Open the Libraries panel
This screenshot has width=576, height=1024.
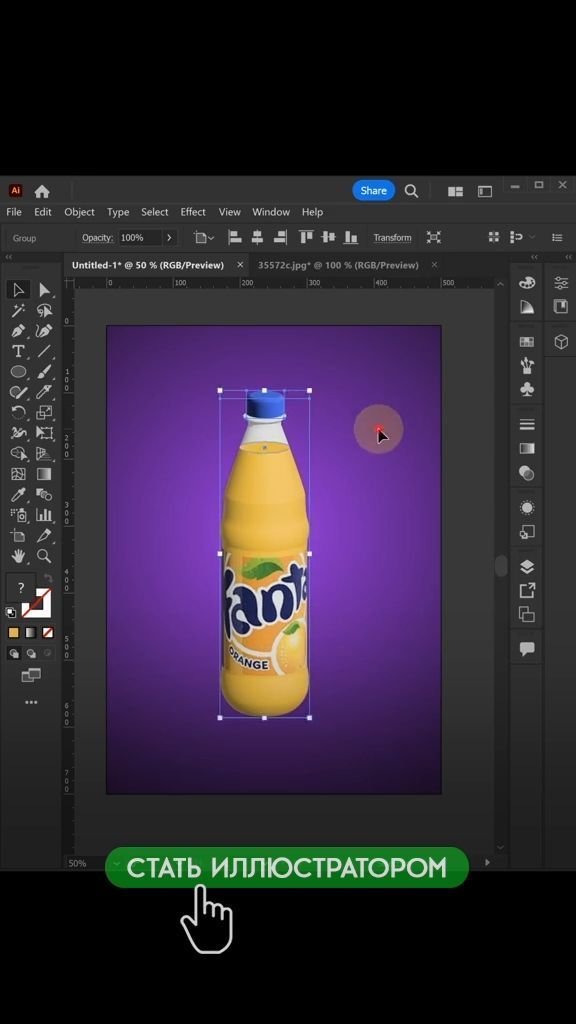pos(561,306)
